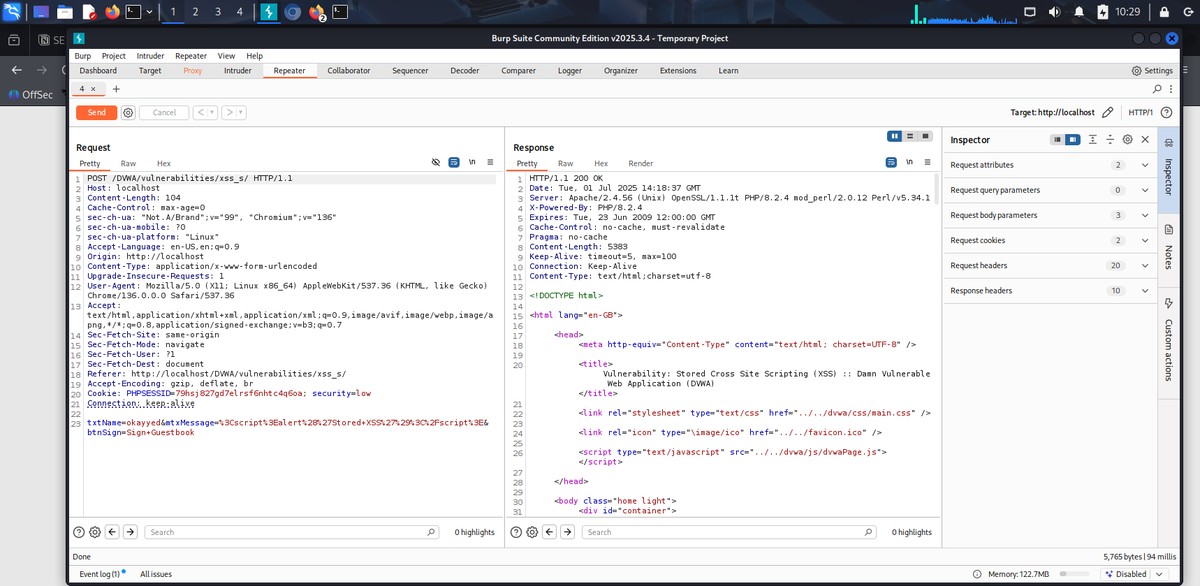Open Notes side panel

pos(1169,250)
